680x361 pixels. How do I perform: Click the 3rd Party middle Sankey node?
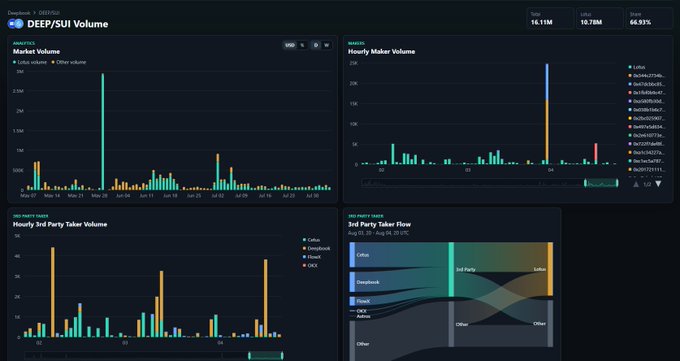click(451, 269)
